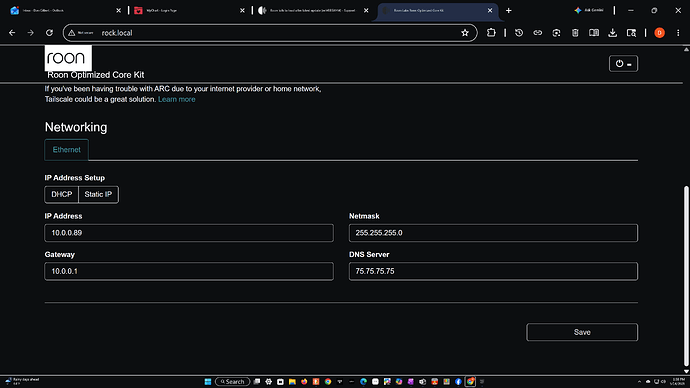
Task: Go forward in browser history
Action: click(30, 33)
